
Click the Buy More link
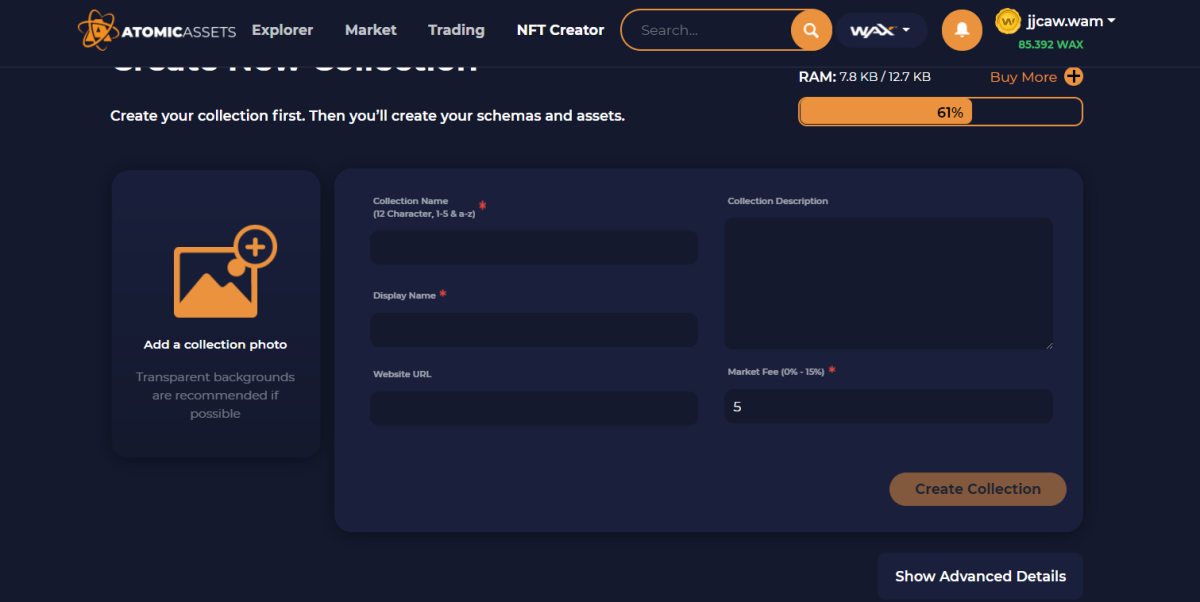click(1022, 77)
